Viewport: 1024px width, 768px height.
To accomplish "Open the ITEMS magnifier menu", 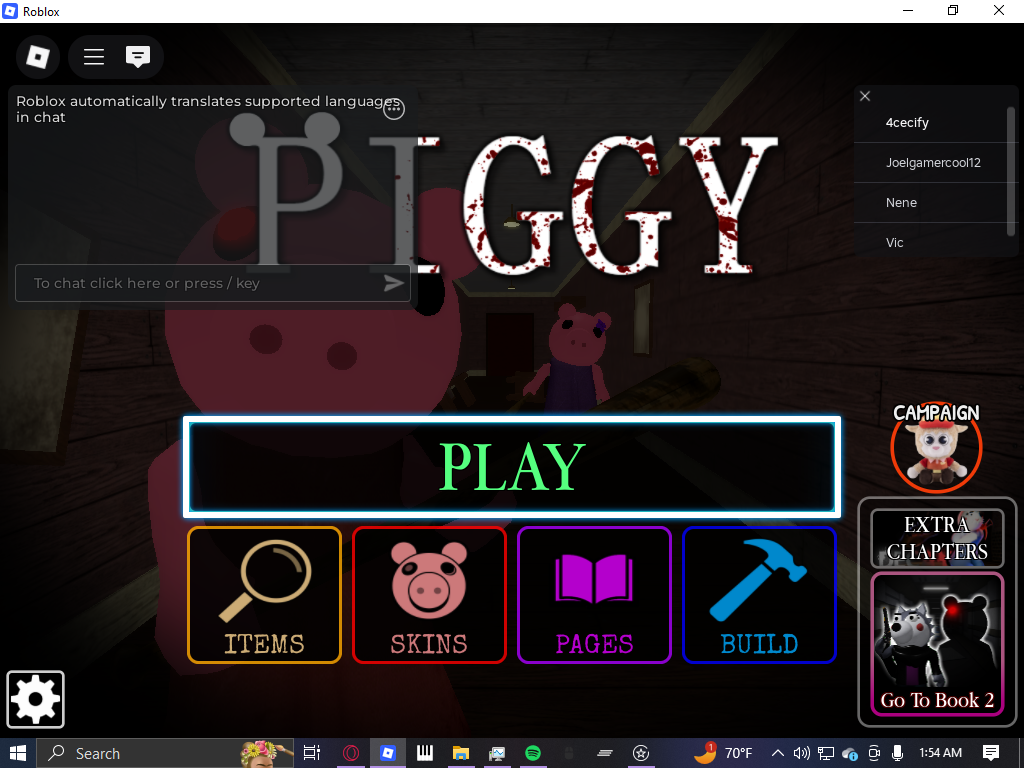I will click(264, 595).
